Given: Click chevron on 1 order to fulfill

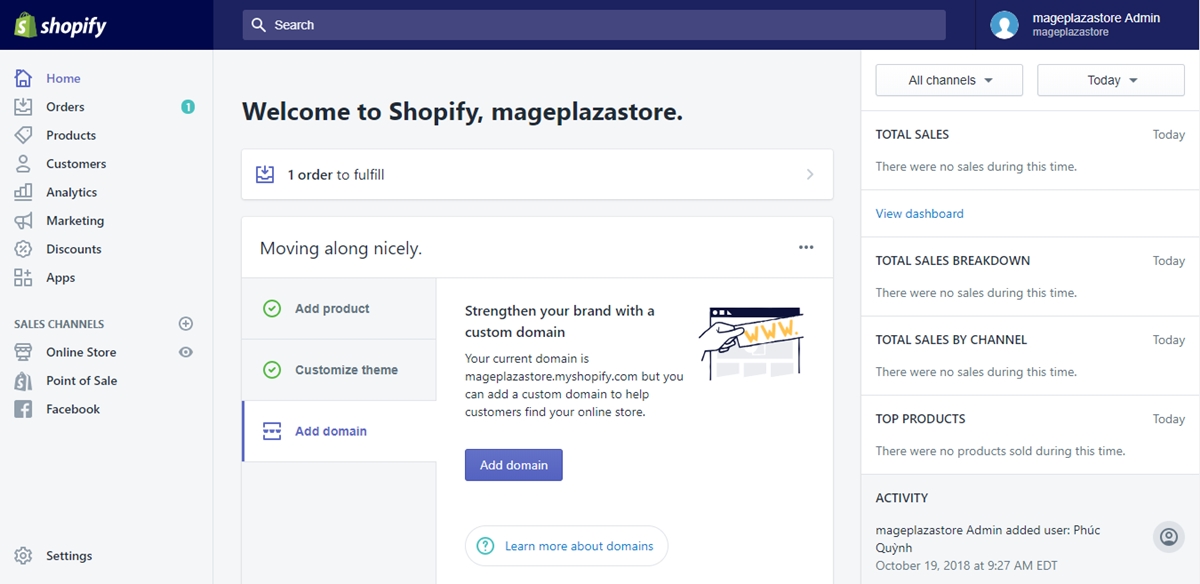Looking at the screenshot, I should click(x=810, y=175).
